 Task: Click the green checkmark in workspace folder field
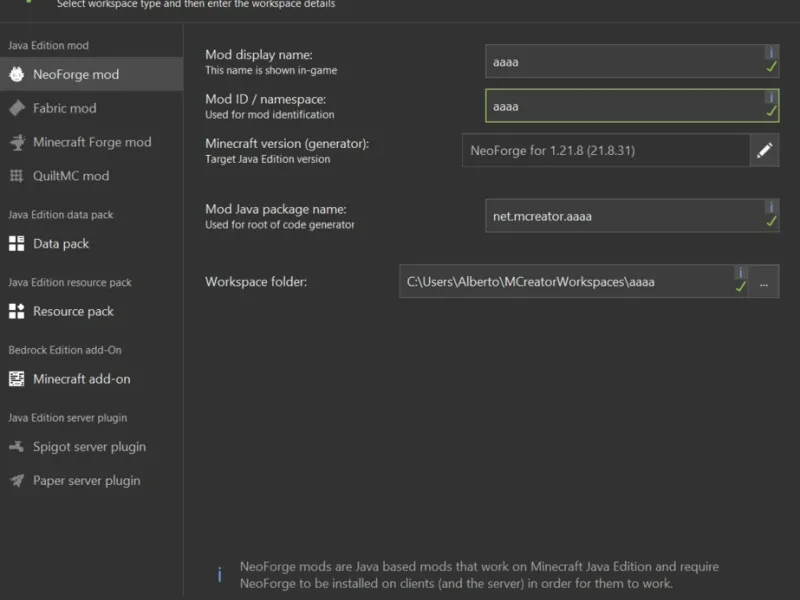(741, 287)
